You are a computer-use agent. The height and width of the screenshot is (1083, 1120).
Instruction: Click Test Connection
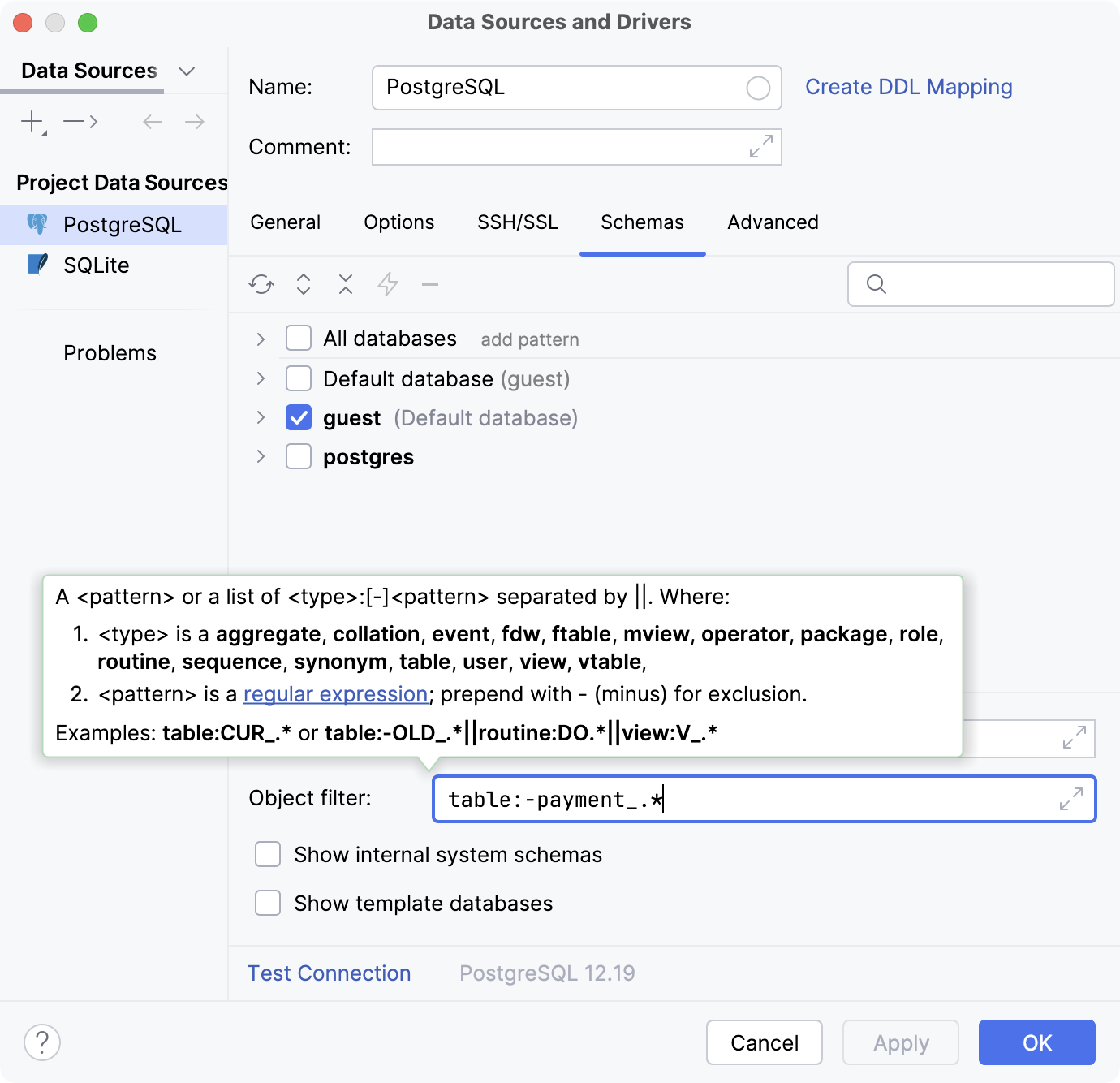coord(329,973)
